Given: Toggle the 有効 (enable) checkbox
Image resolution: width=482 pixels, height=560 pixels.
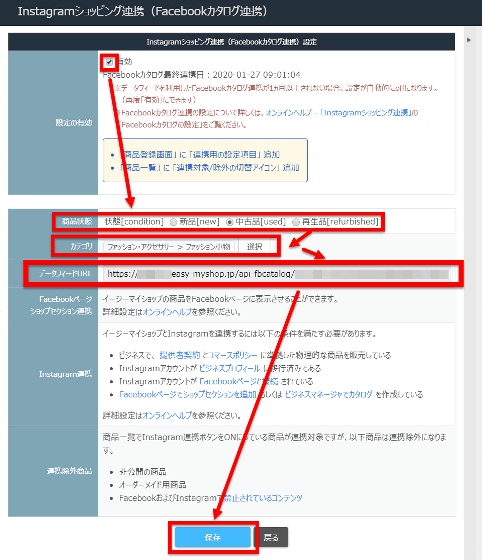Looking at the screenshot, I should pos(109,62).
